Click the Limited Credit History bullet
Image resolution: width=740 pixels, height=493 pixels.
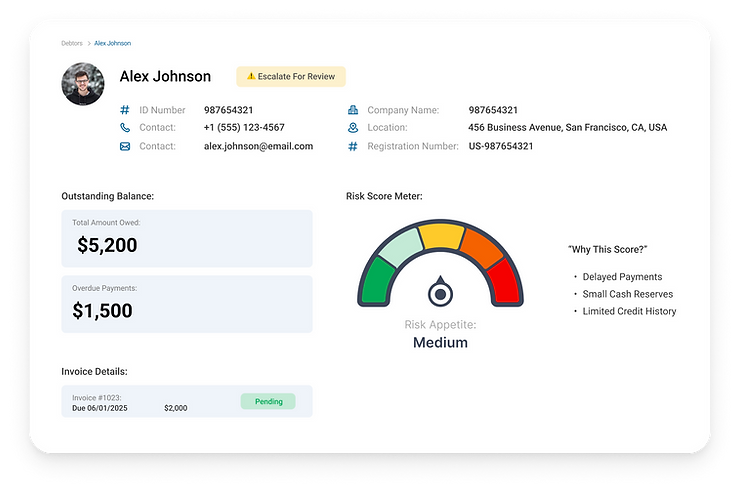click(629, 311)
